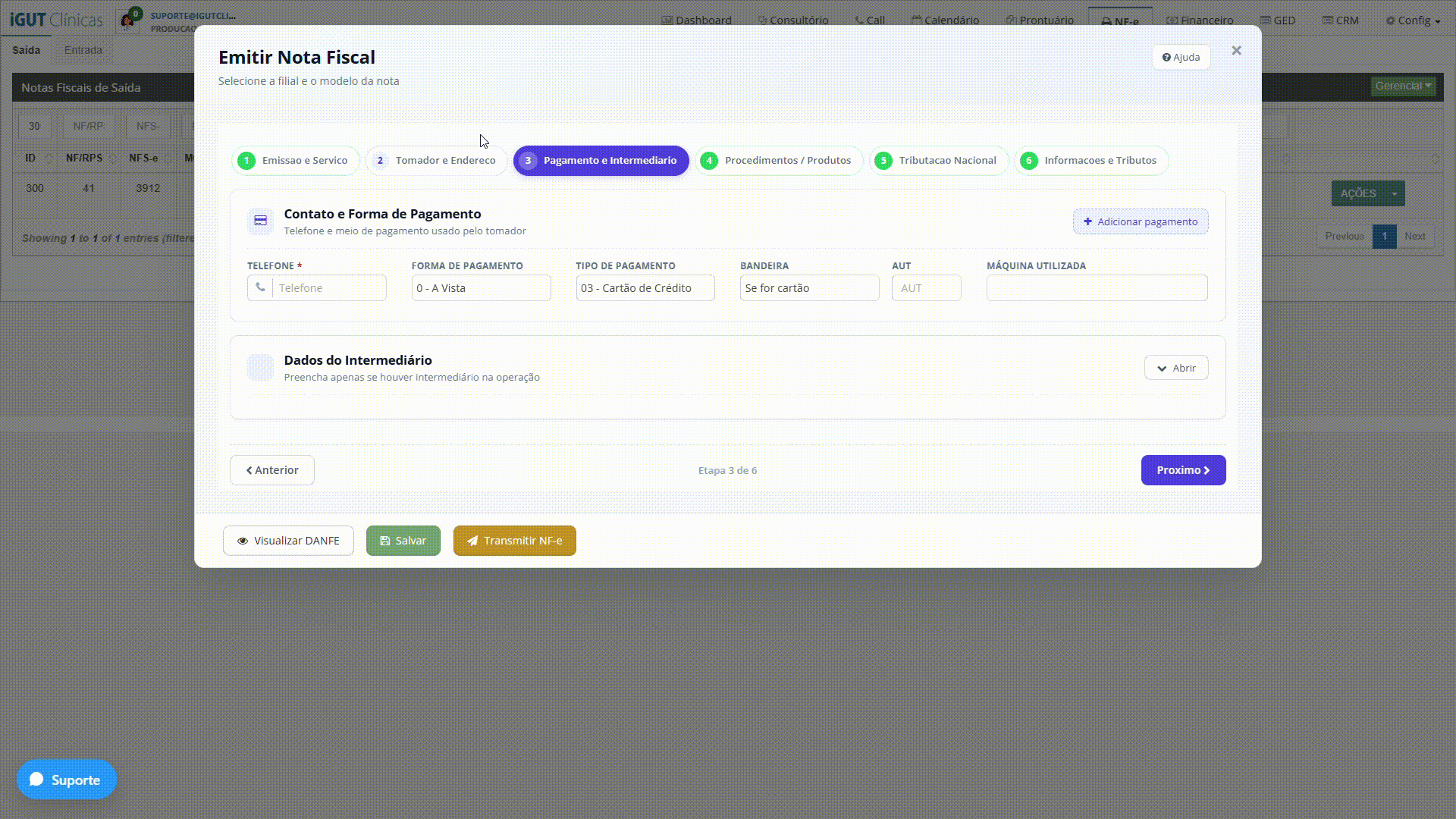Click the credit card icon beside Contato e Forma de Pagamento
This screenshot has width=1456, height=819.
click(260, 221)
